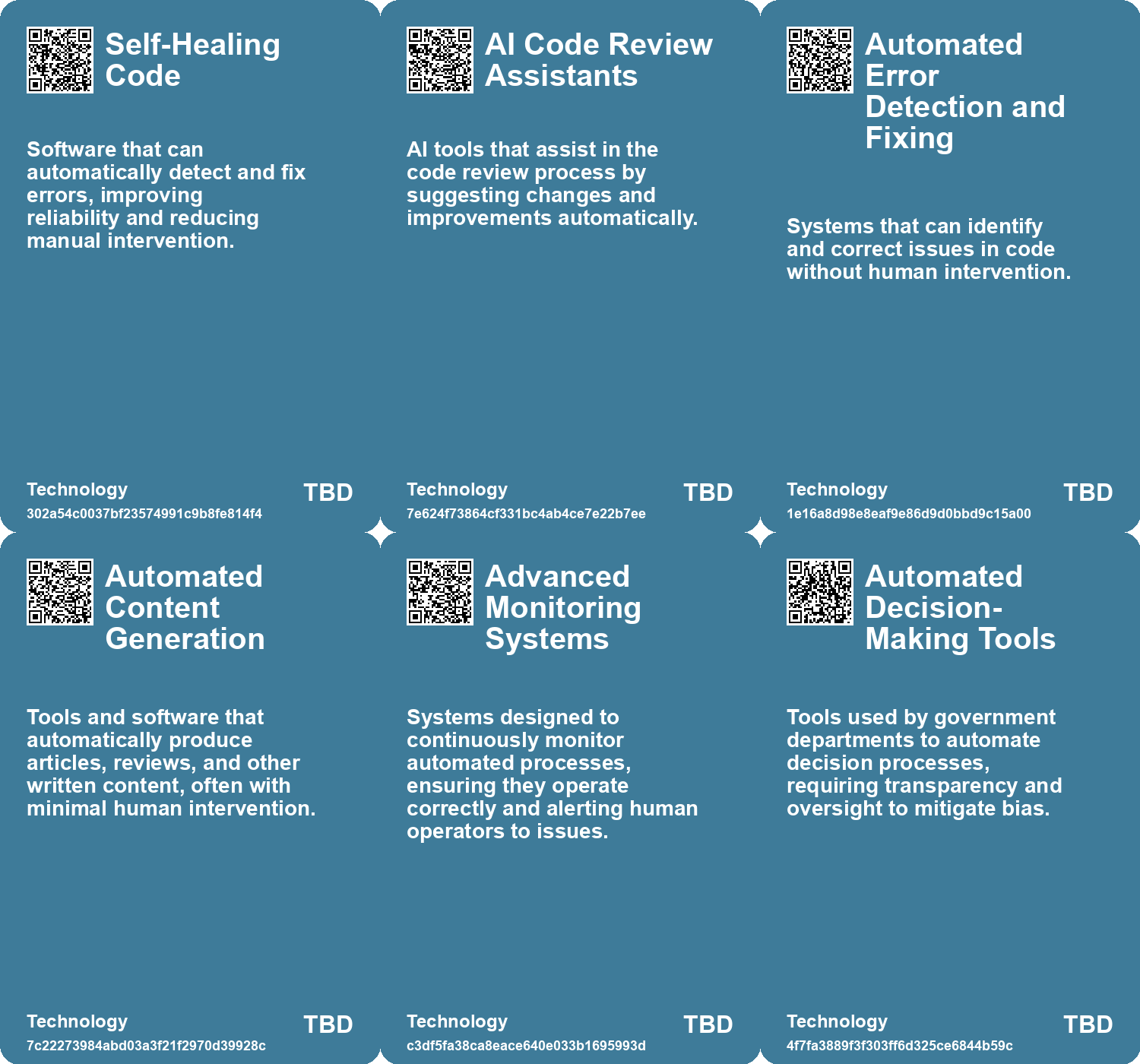The image size is (1140, 1064).
Task: Select the hash ID starting with 302a54c0
Action: (x=144, y=514)
